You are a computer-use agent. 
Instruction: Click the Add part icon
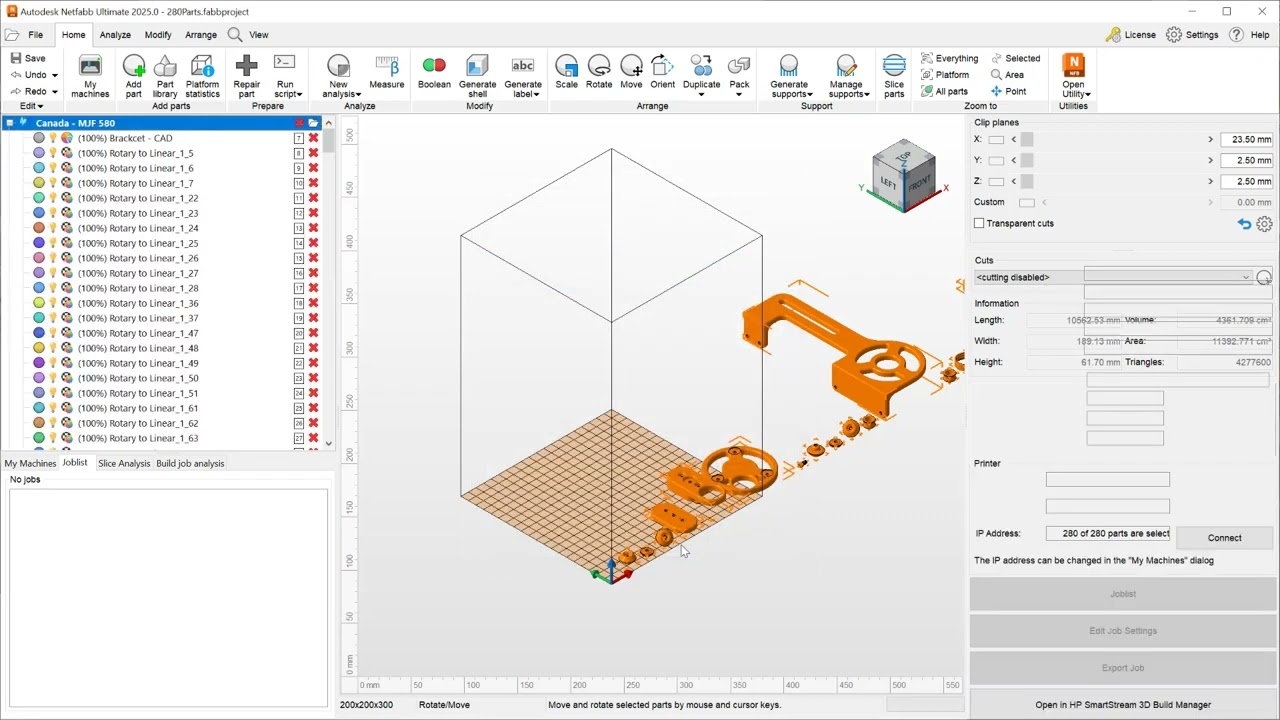coord(133,67)
